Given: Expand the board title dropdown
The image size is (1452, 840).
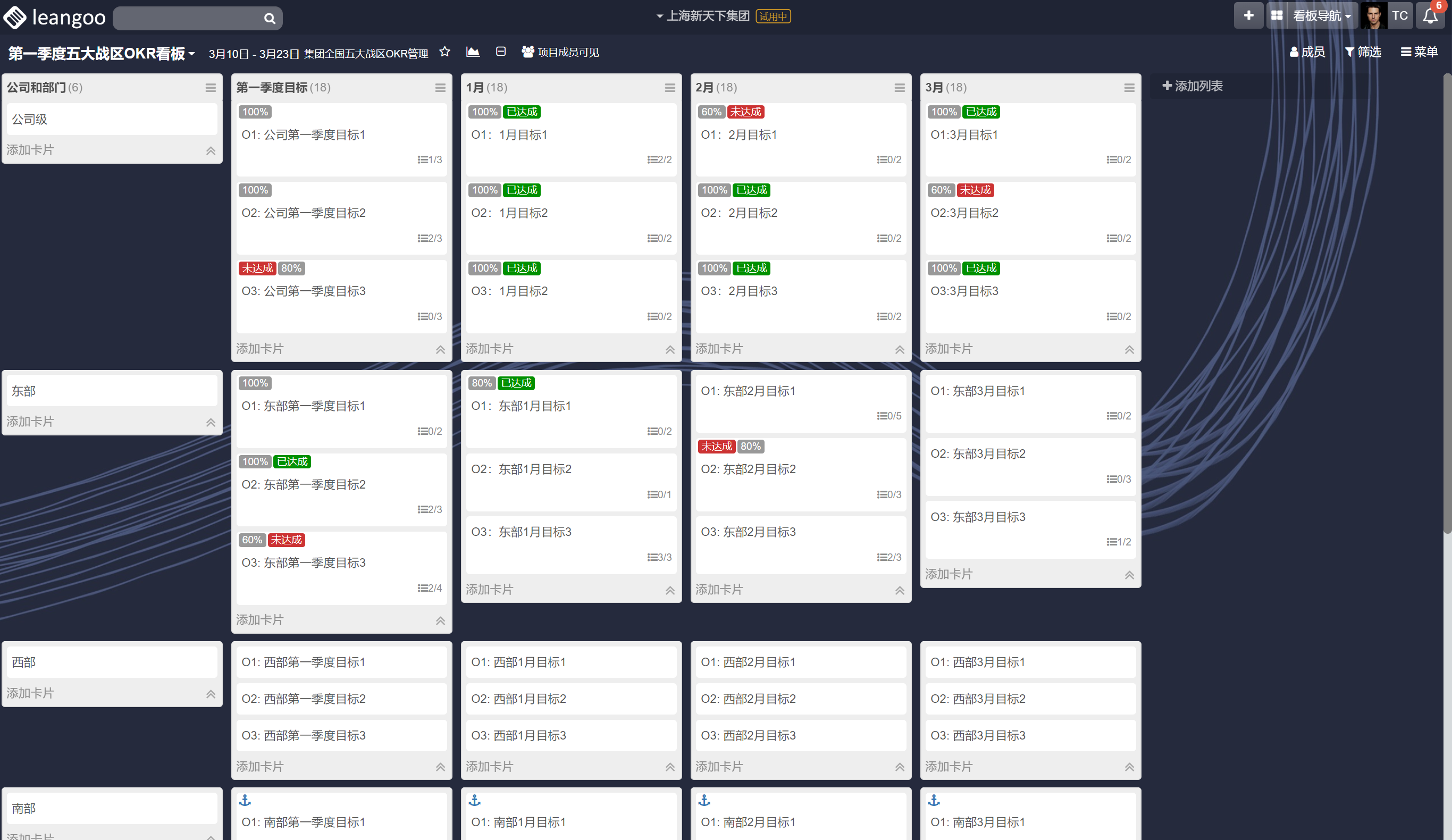Looking at the screenshot, I should (191, 54).
